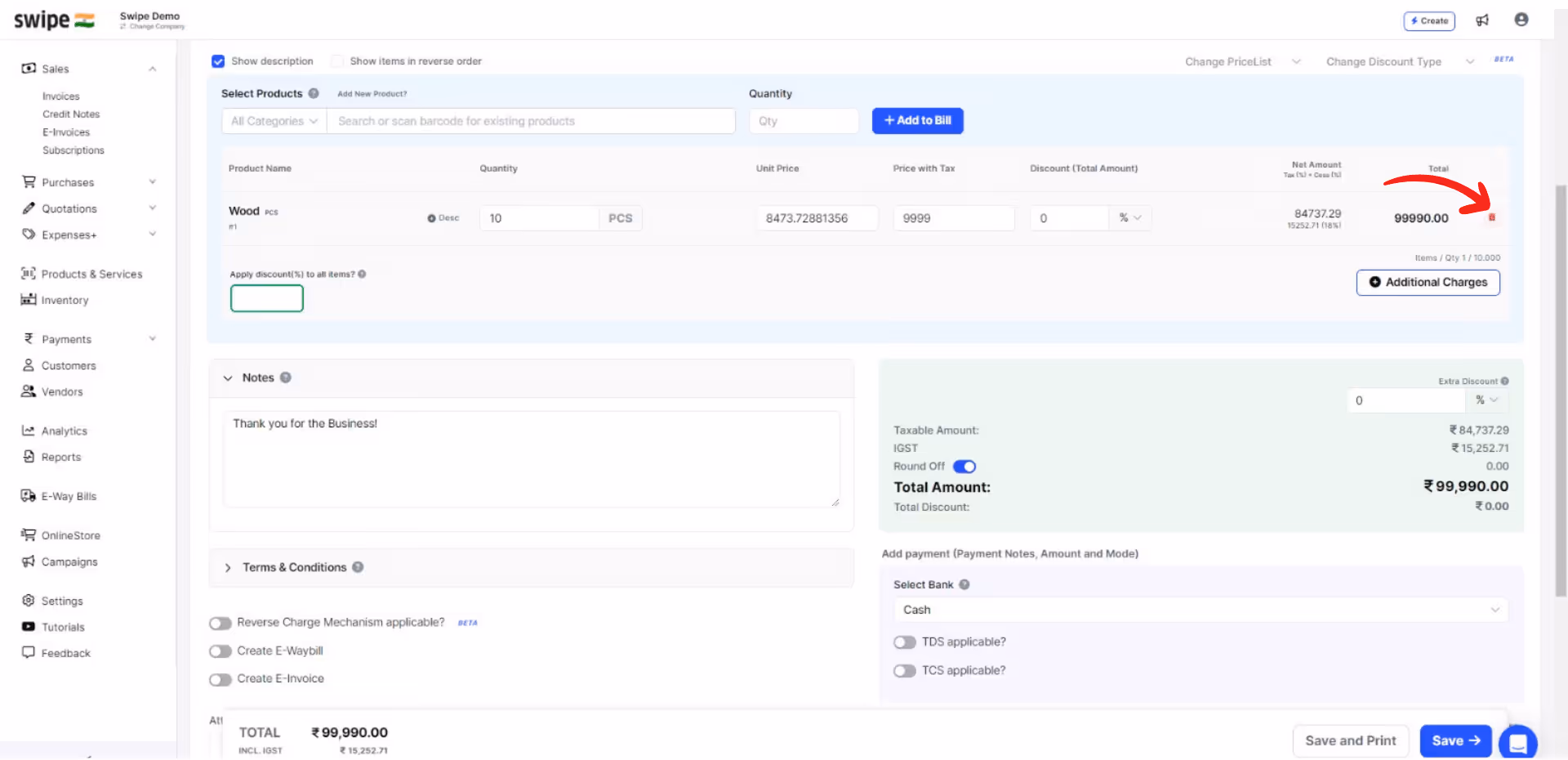Uncheck Show description checkbox
The image size is (1568, 760).
(x=218, y=61)
